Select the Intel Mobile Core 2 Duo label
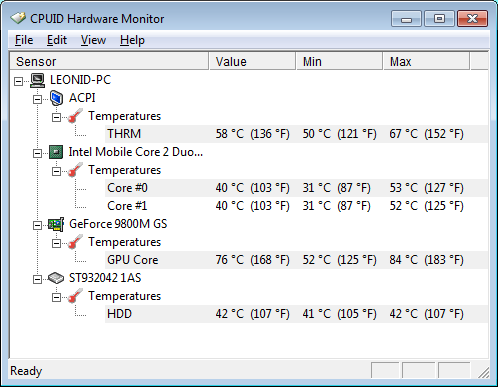 pos(136,152)
